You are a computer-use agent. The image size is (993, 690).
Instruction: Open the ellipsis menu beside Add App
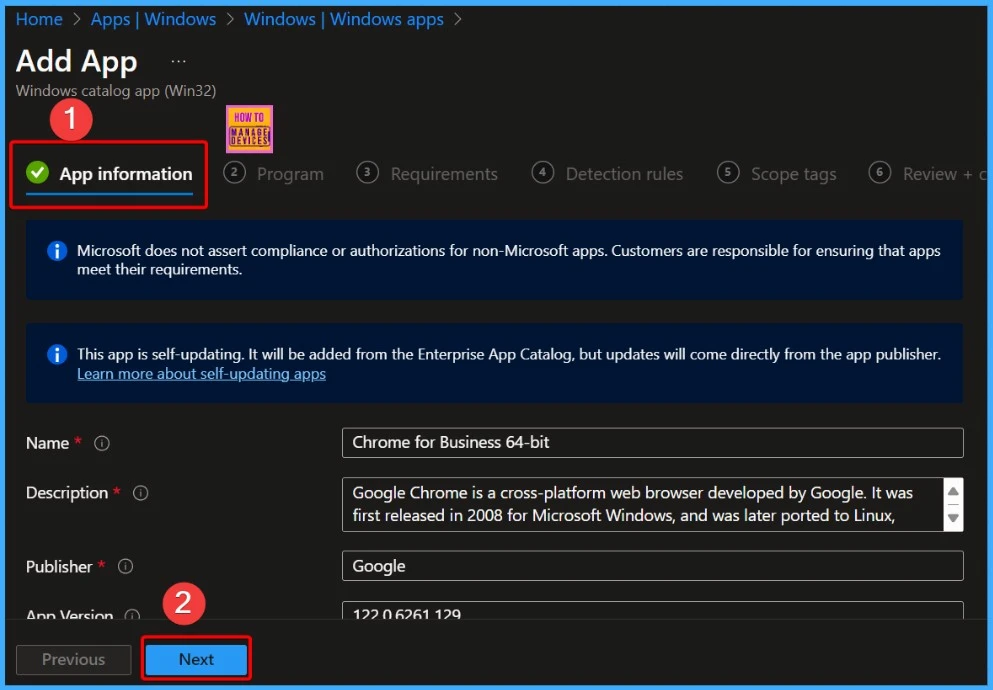point(179,61)
